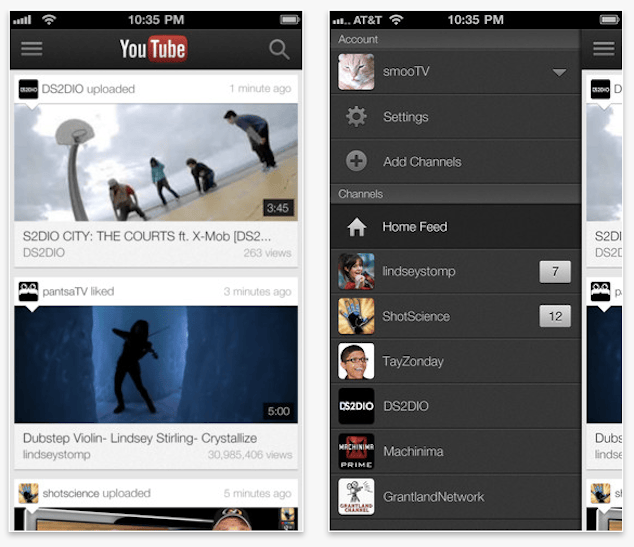Open the TayZonday channel
634x547 pixels.
[x=456, y=361]
